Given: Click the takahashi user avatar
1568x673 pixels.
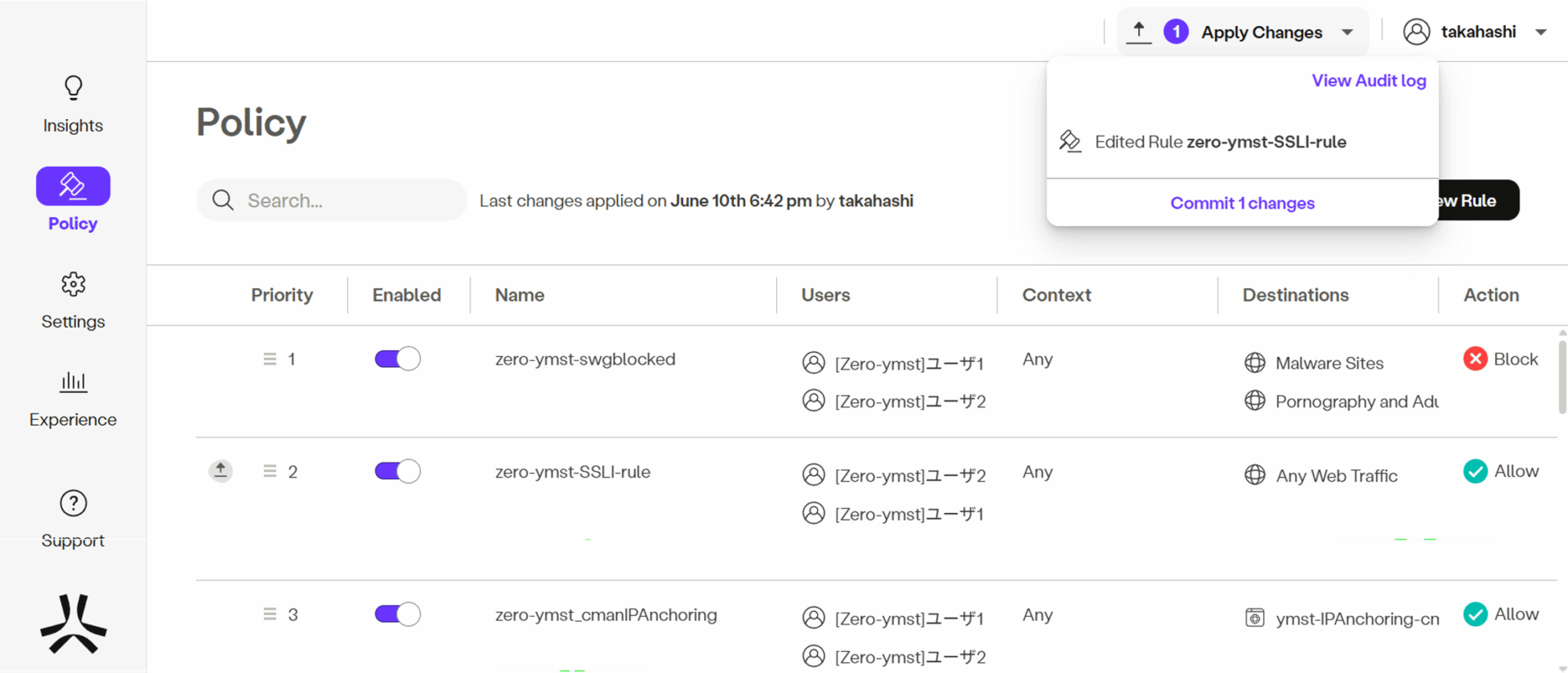Looking at the screenshot, I should tap(1416, 32).
